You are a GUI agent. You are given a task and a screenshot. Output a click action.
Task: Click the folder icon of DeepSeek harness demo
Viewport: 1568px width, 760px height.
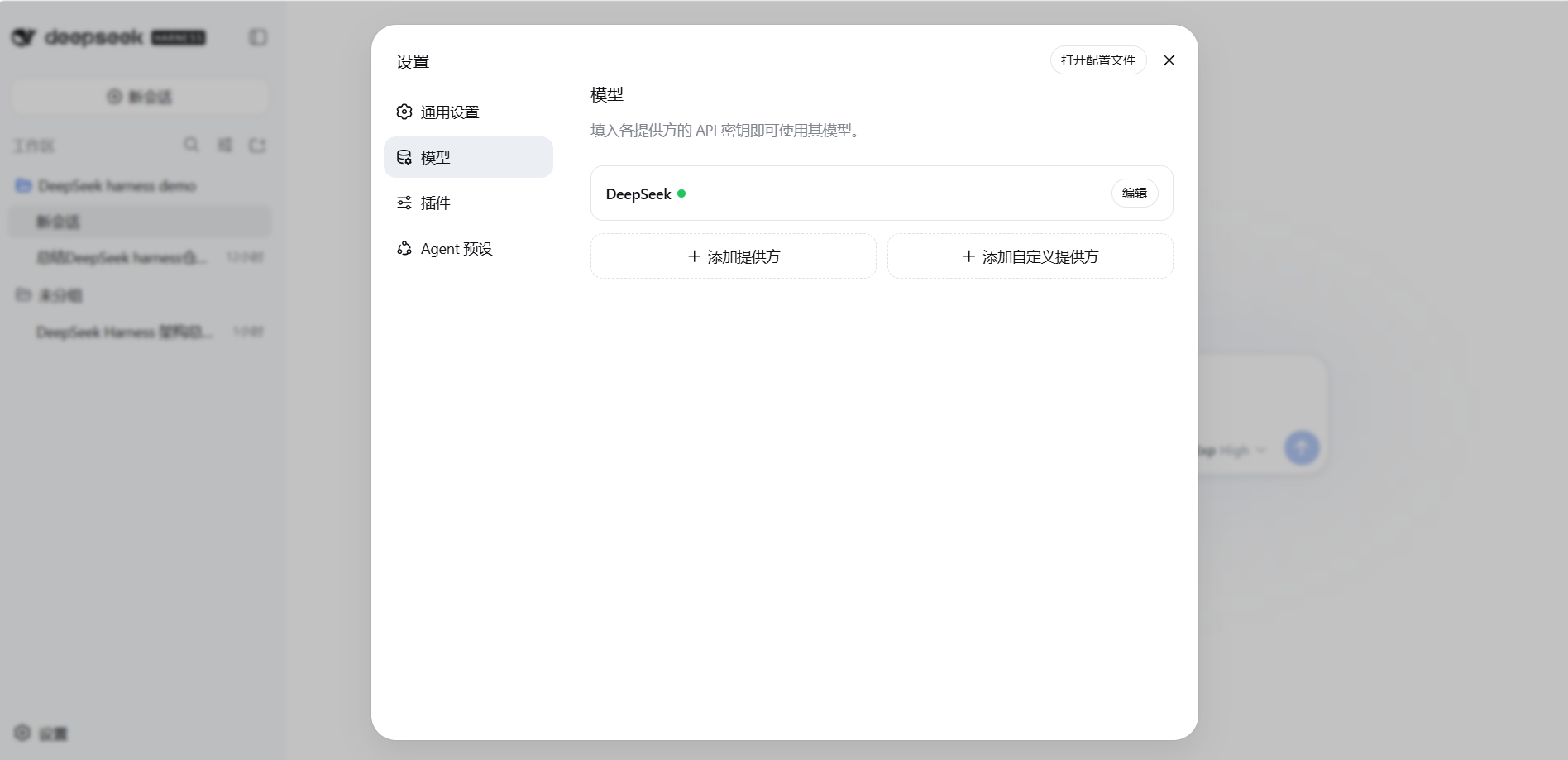24,185
